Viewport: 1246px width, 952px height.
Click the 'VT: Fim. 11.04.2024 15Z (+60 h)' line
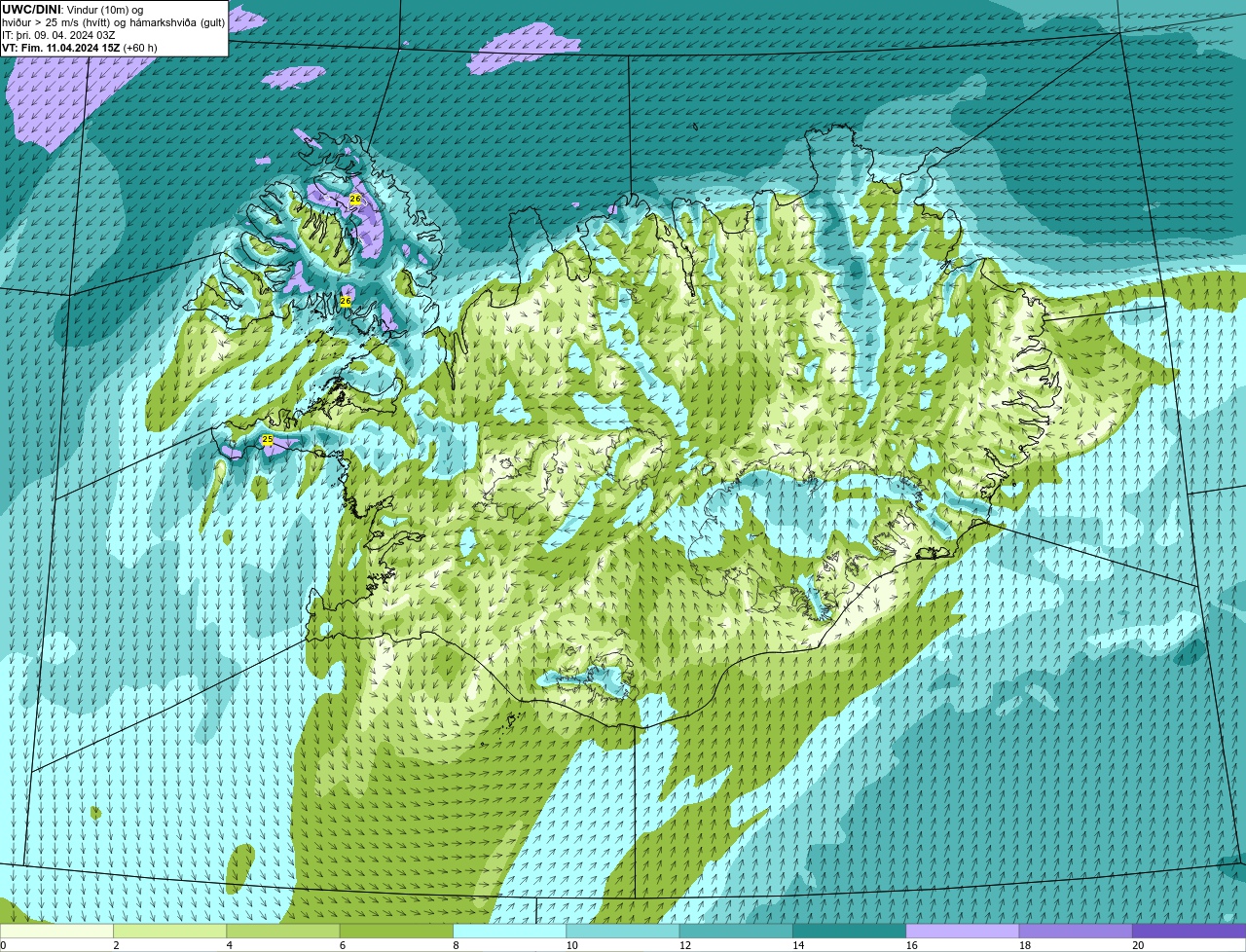point(80,48)
